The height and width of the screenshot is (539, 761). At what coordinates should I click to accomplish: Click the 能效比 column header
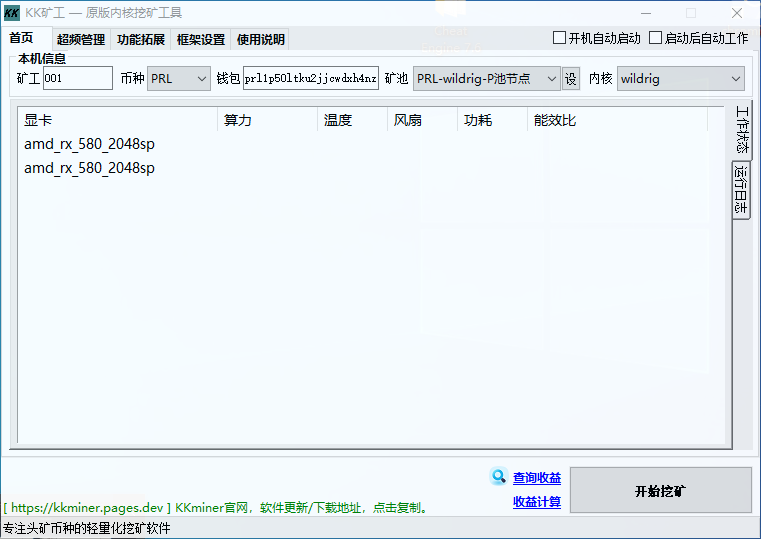pyautogui.click(x=617, y=120)
